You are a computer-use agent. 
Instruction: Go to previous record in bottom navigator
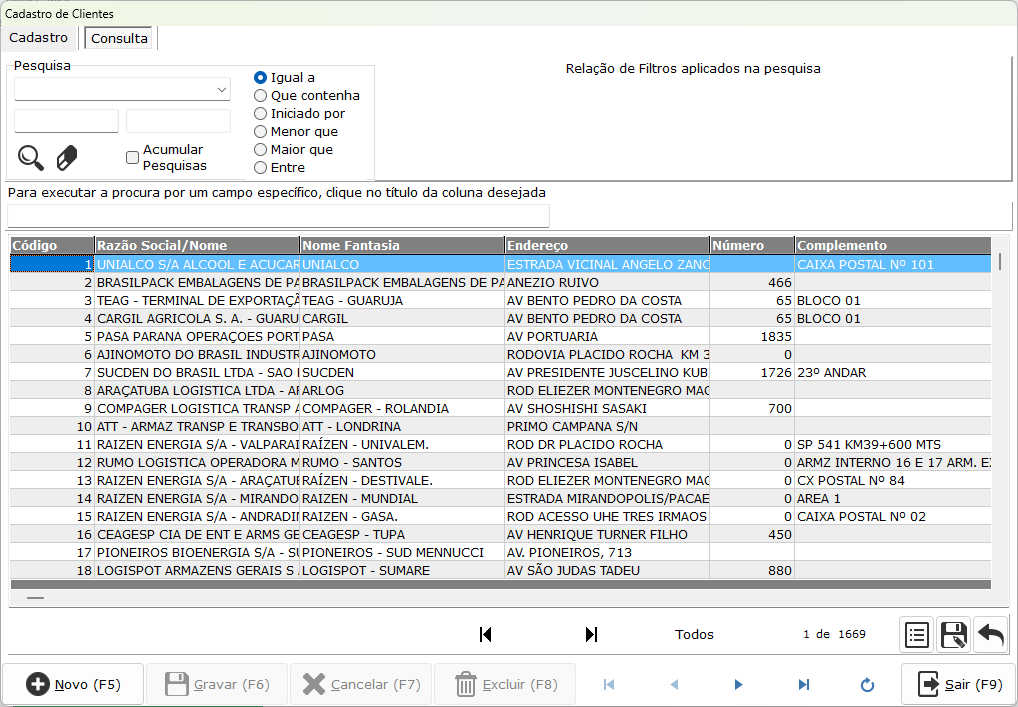click(674, 684)
